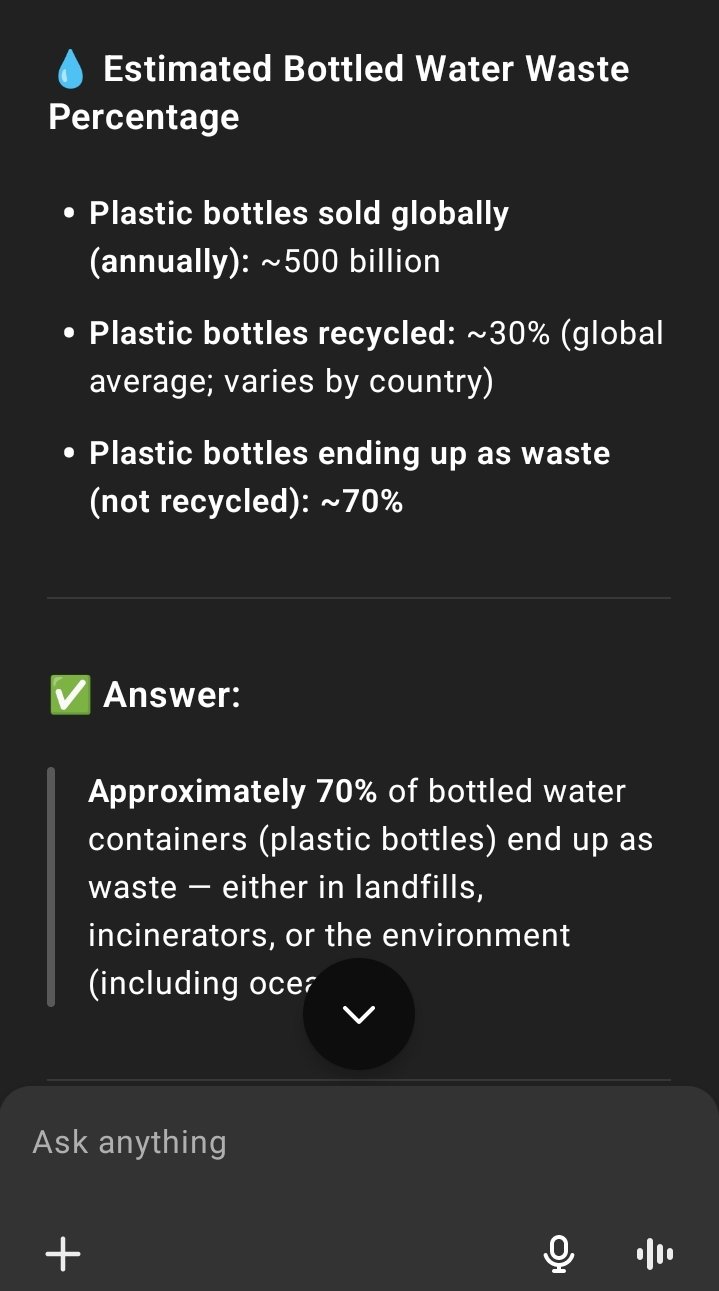Click the grey quote bar beside the answer
Viewport: 719px width, 1291px height.
tap(51, 886)
